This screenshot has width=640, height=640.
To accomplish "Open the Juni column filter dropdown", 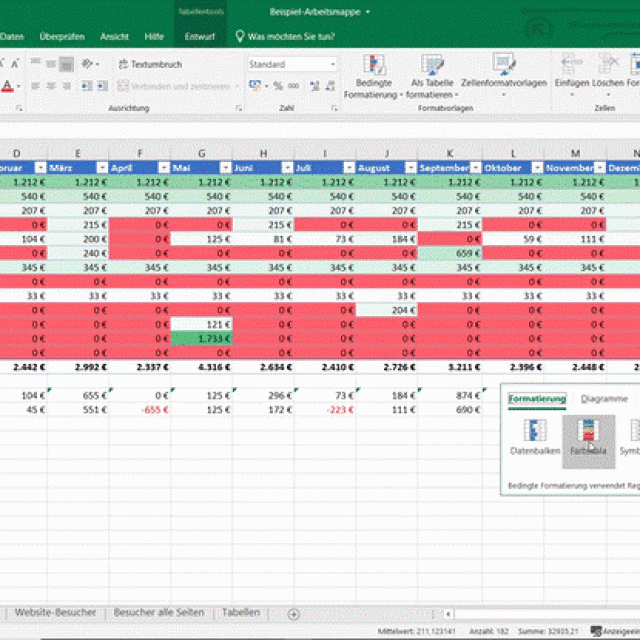I will click(x=287, y=168).
